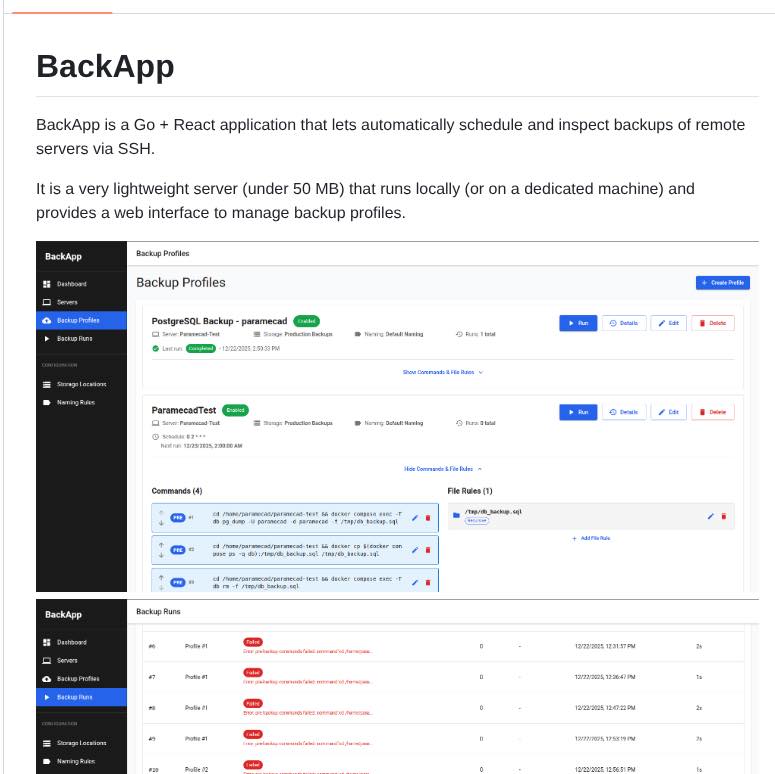Click Dashboard icon in Backup Runs screenshot sidebar
The image size is (775, 774).
46,642
